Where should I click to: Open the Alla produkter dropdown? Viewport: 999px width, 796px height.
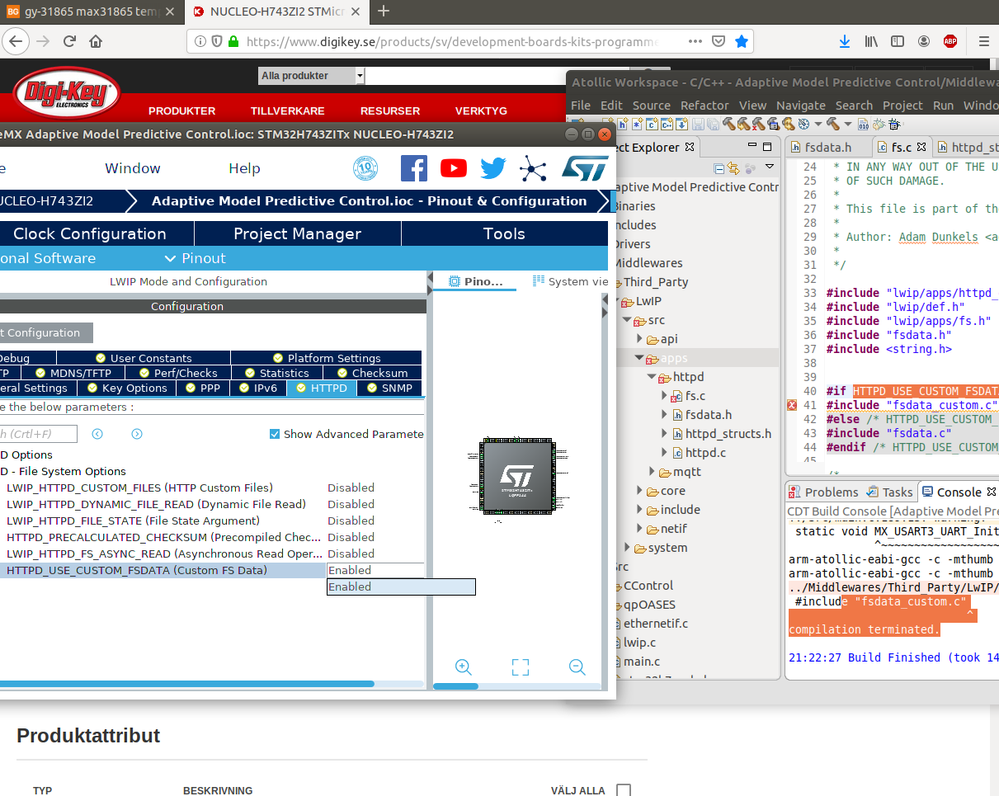tap(311, 76)
